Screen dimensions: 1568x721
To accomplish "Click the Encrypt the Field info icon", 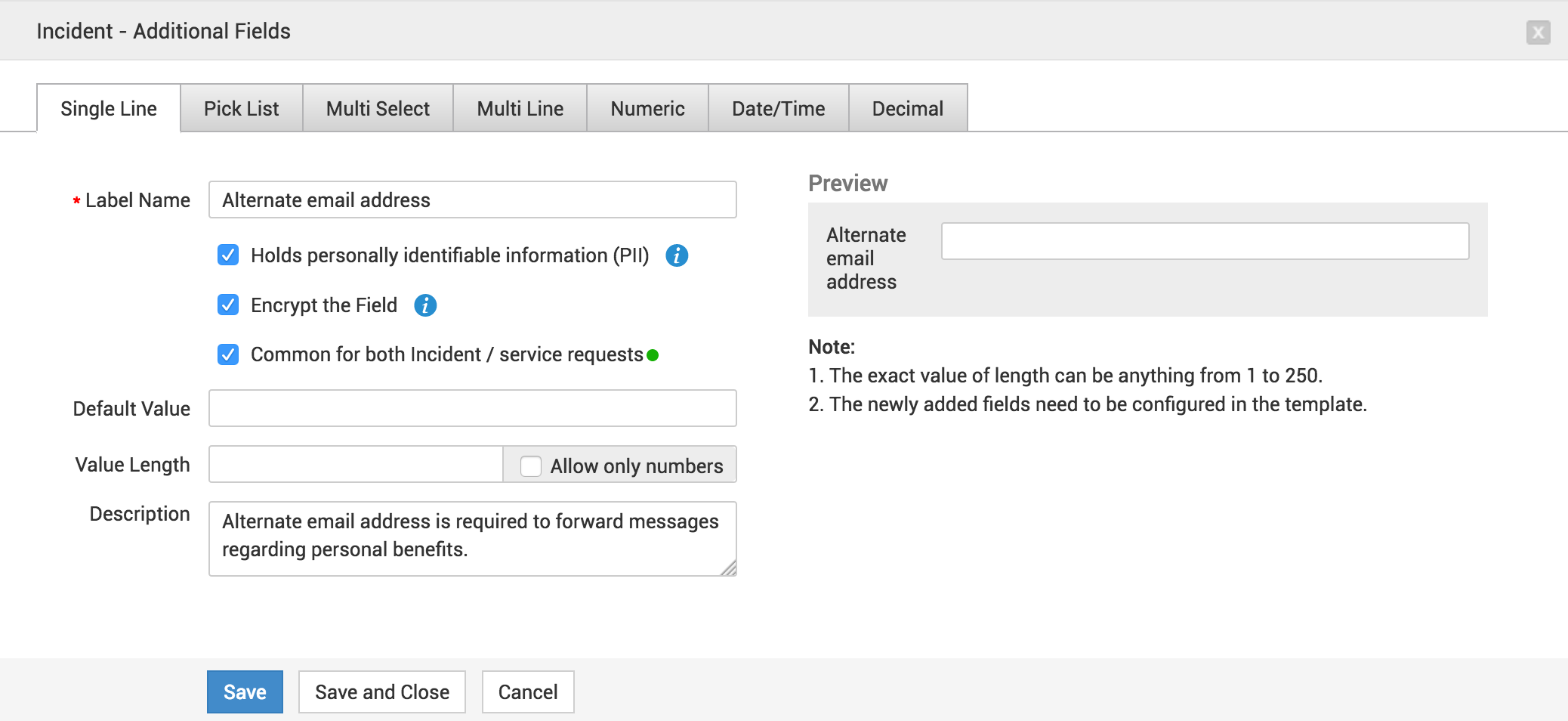I will 425,305.
